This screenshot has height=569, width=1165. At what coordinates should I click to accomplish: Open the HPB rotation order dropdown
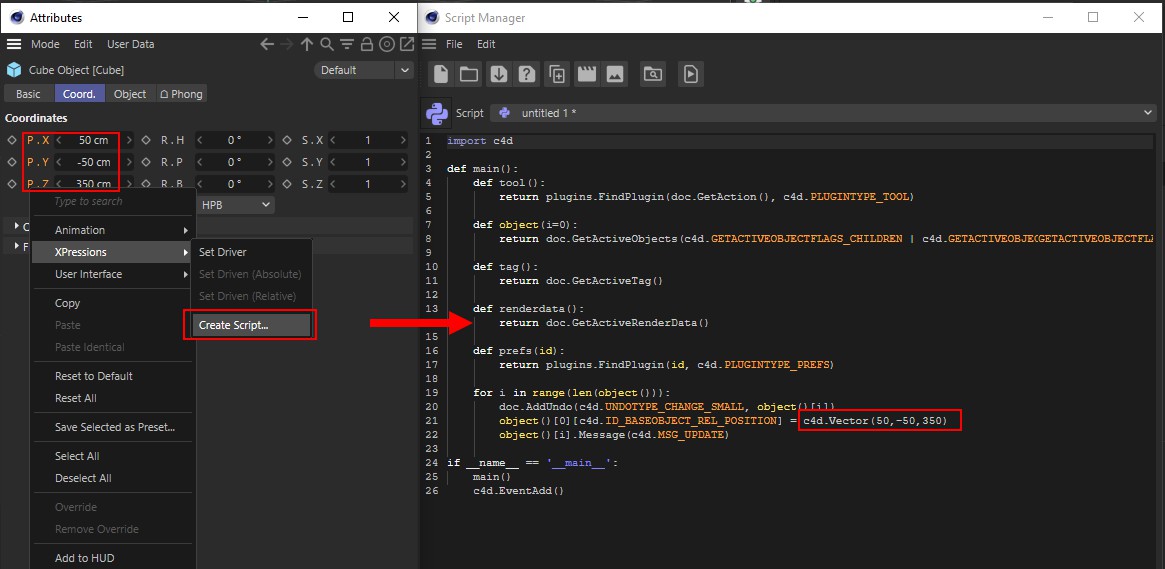(x=236, y=205)
